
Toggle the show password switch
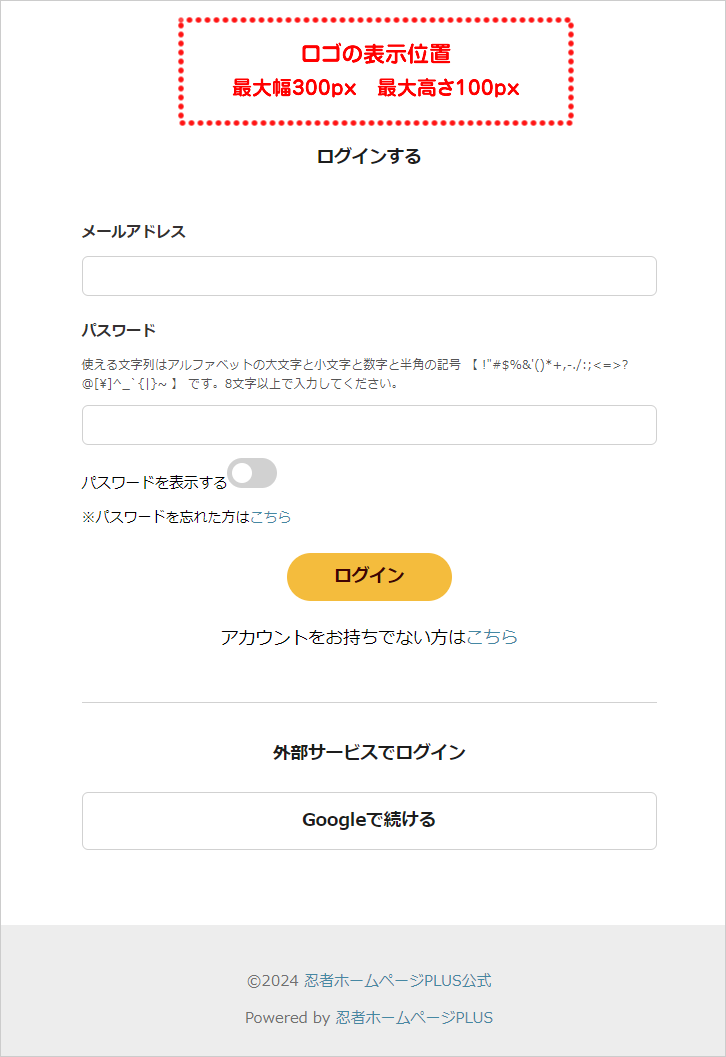pyautogui.click(x=252, y=474)
